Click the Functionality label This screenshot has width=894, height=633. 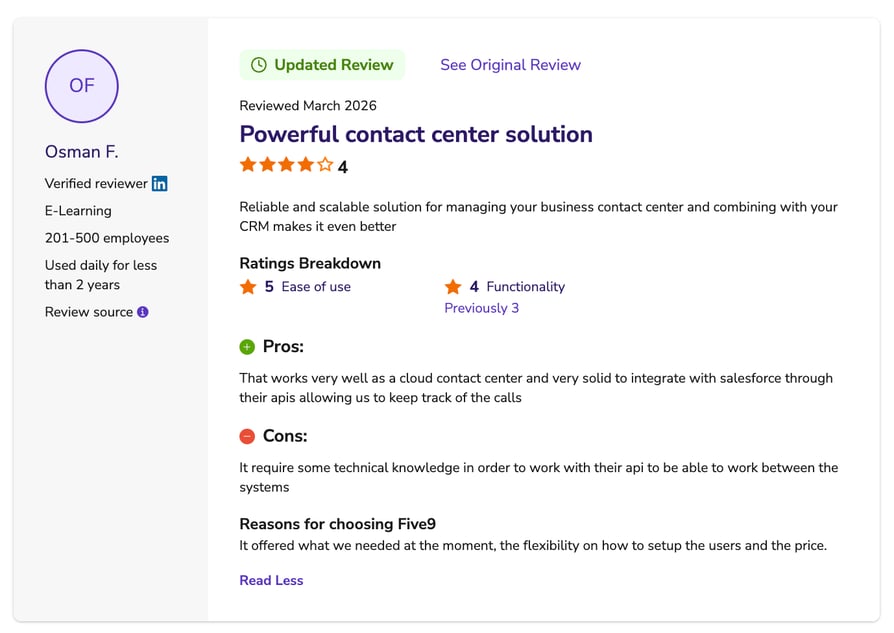[x=526, y=287]
